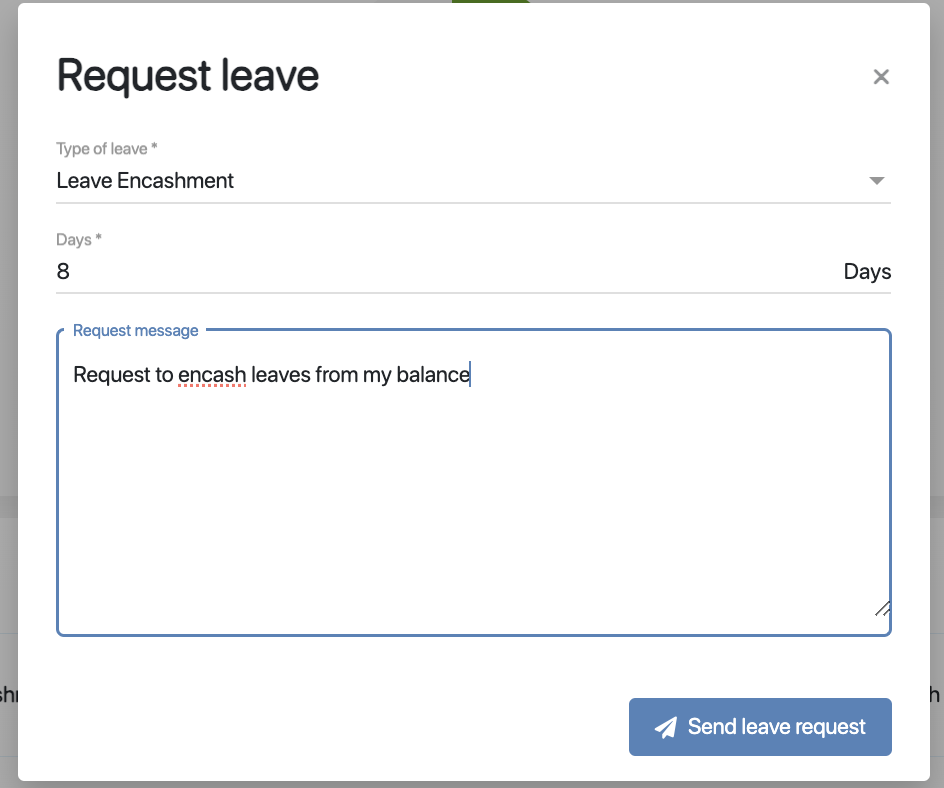Image resolution: width=944 pixels, height=788 pixels.
Task: Click the "Request leave" dialog heading
Action: tap(188, 77)
